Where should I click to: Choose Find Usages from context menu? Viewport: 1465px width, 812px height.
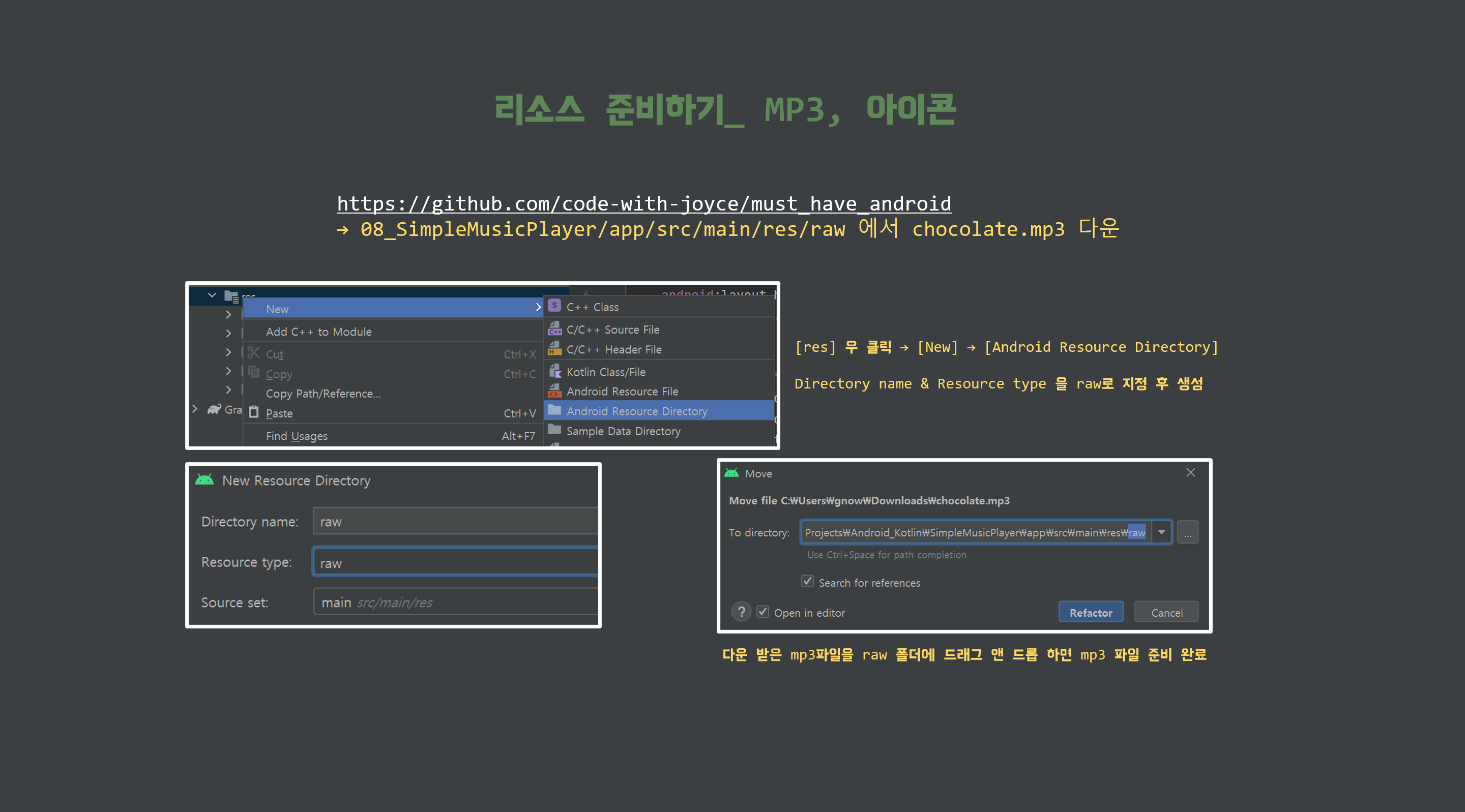[x=296, y=436]
